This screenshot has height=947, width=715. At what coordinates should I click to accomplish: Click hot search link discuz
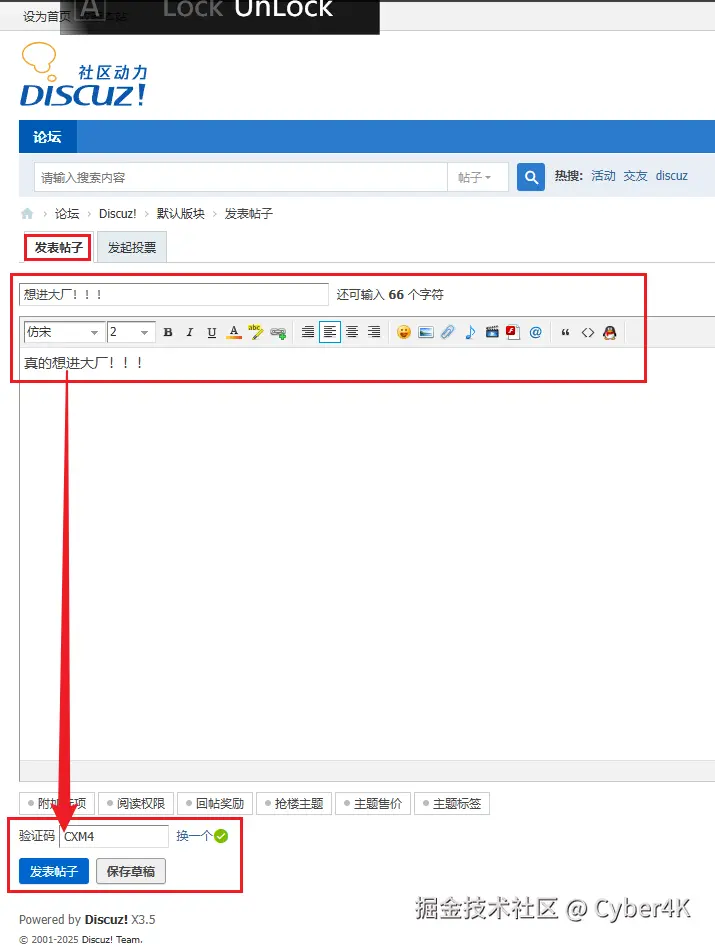coord(672,176)
